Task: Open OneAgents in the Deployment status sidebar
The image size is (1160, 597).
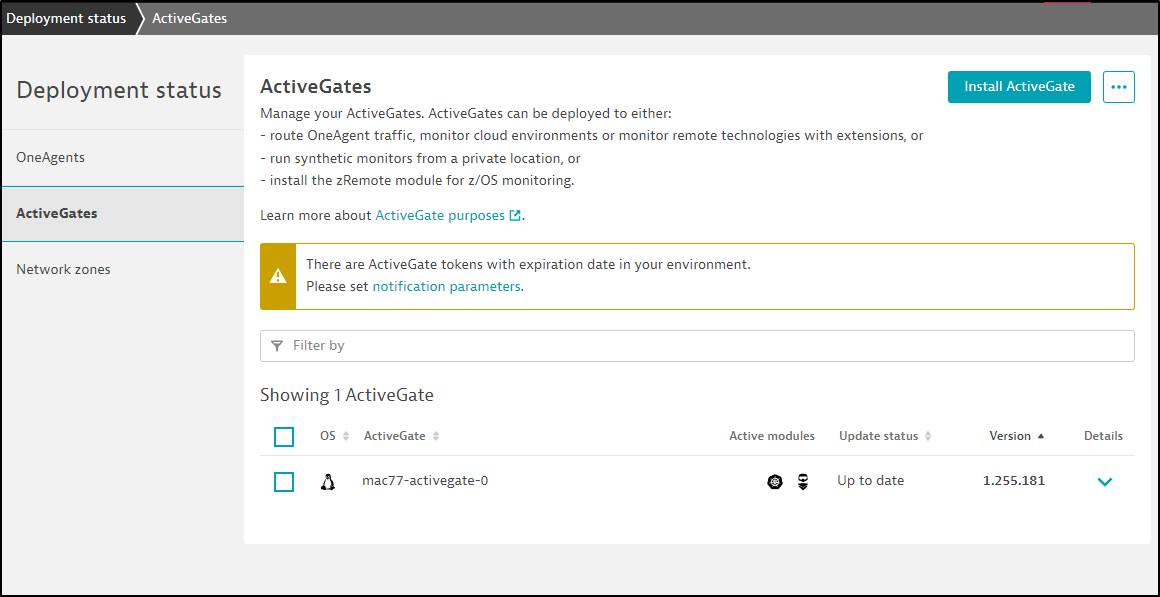Action: 123,158
